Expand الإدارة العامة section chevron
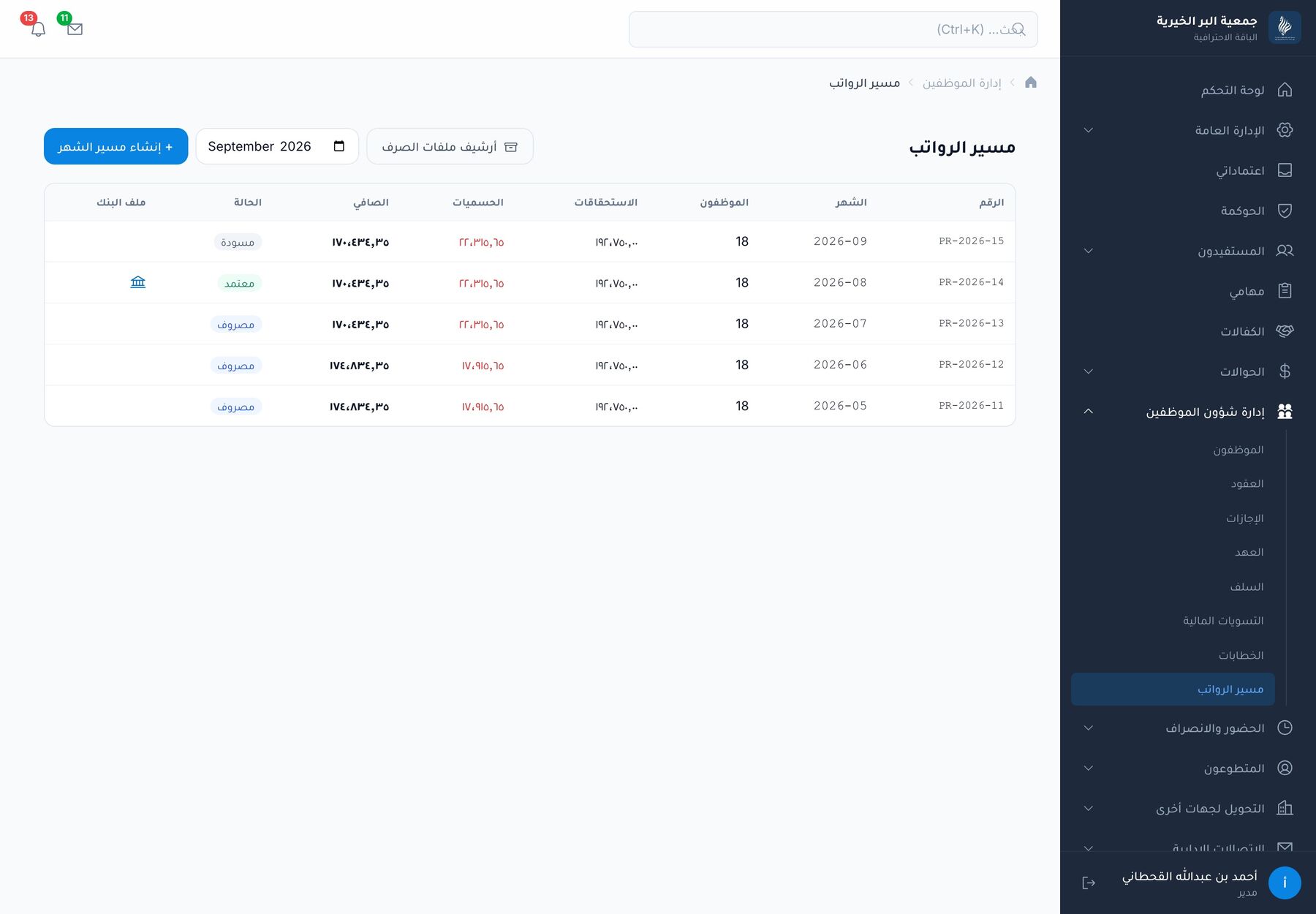This screenshot has height=914, width=1316. (1089, 130)
